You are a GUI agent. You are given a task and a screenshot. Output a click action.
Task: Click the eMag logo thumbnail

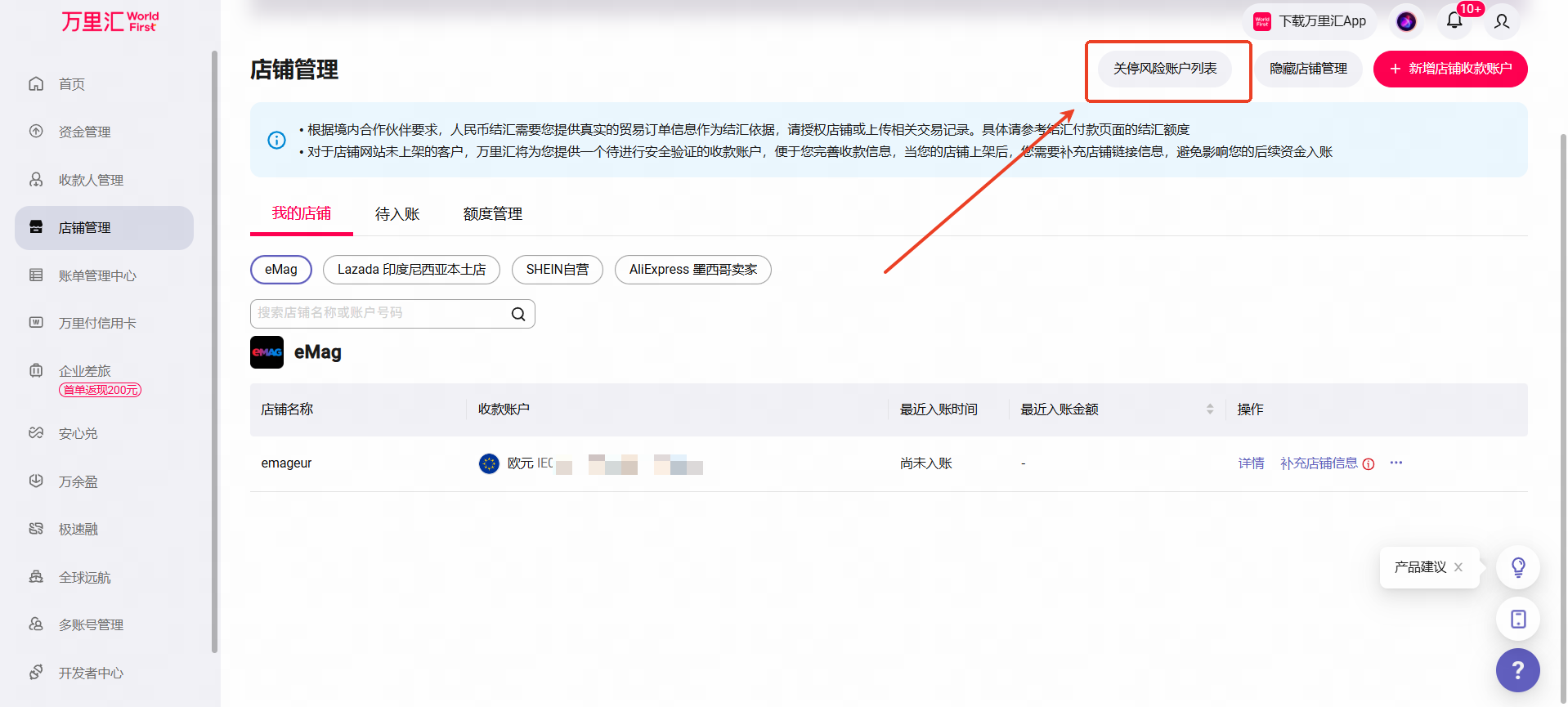[267, 352]
